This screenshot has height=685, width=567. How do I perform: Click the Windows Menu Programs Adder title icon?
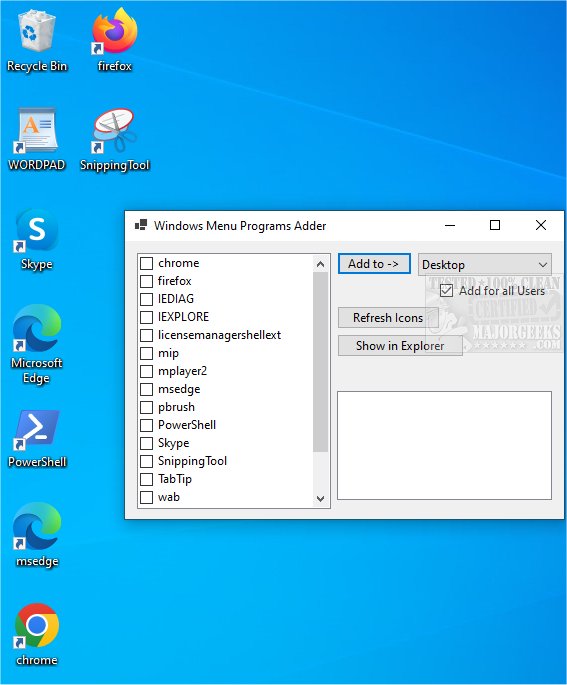(x=141, y=225)
